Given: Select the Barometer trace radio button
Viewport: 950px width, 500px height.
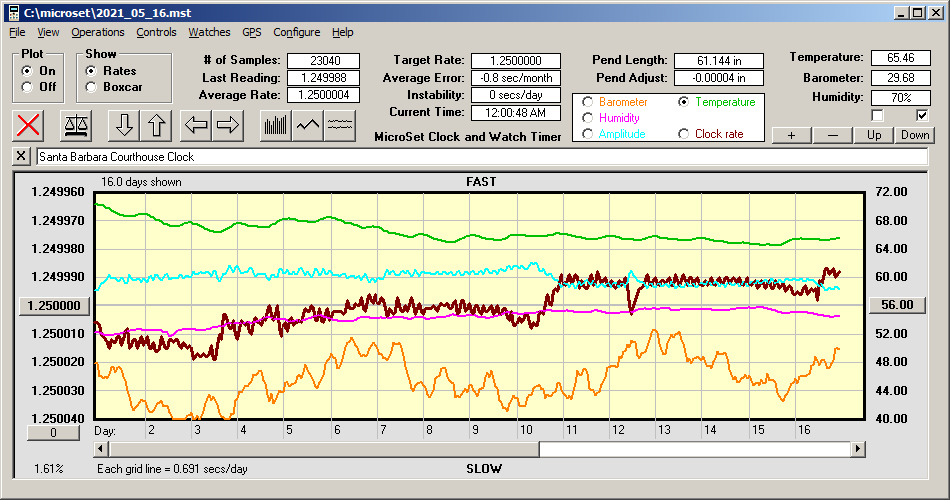Looking at the screenshot, I should [x=587, y=102].
